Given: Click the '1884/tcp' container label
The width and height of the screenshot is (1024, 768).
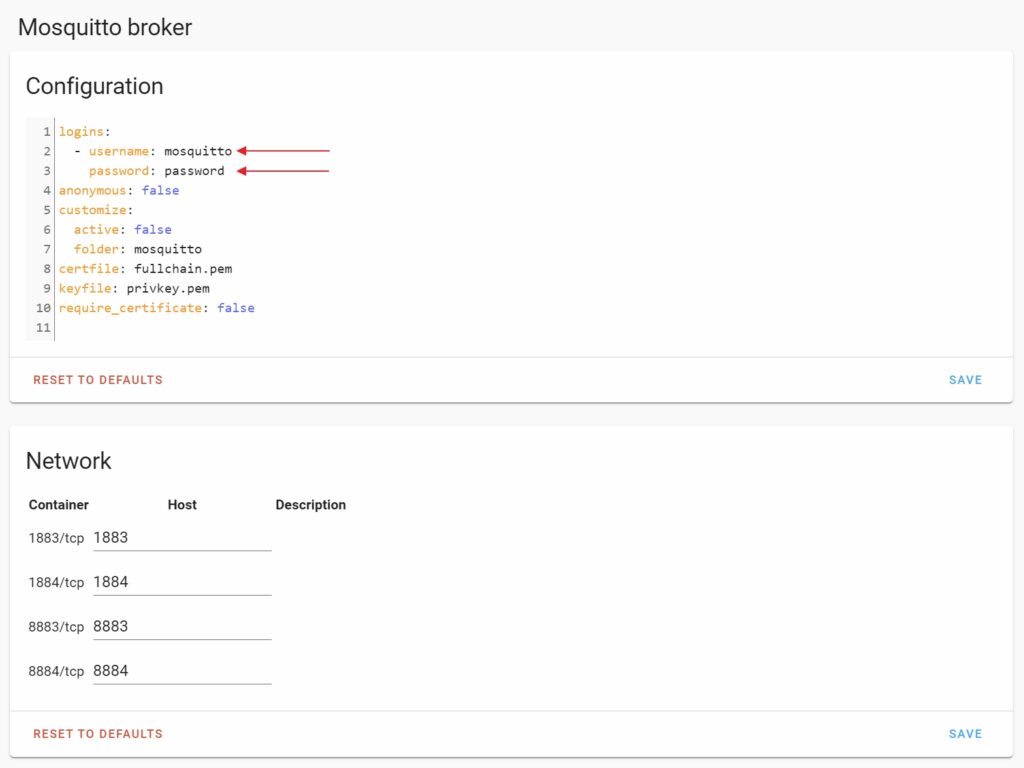Looking at the screenshot, I should pyautogui.click(x=56, y=583).
